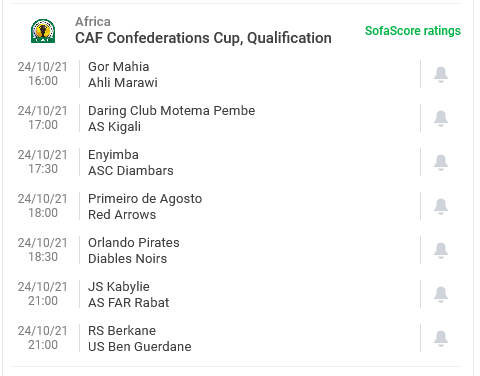Toggle notification bell for Gor Mahia match
This screenshot has height=376, width=480.
click(x=441, y=74)
